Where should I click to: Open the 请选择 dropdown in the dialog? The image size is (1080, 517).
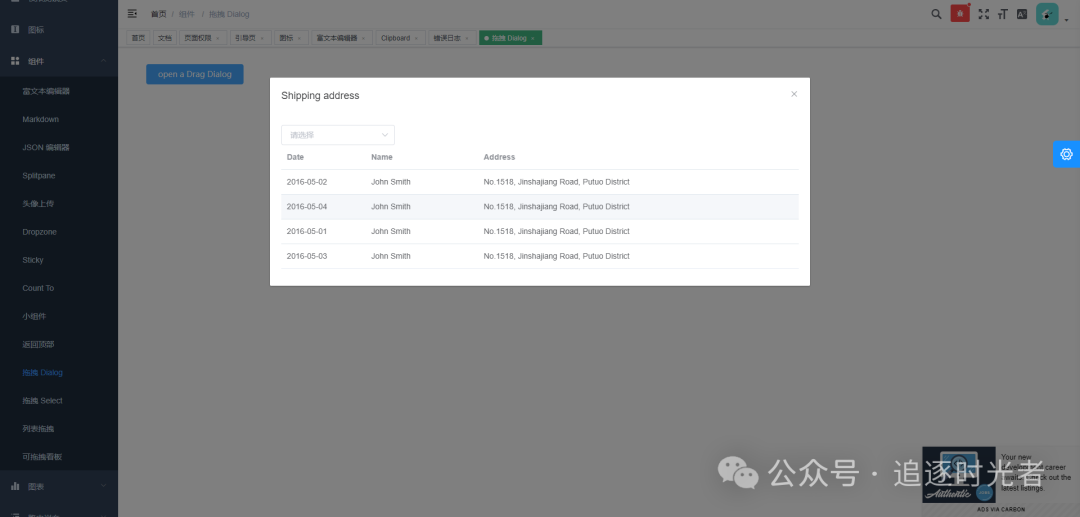[338, 135]
